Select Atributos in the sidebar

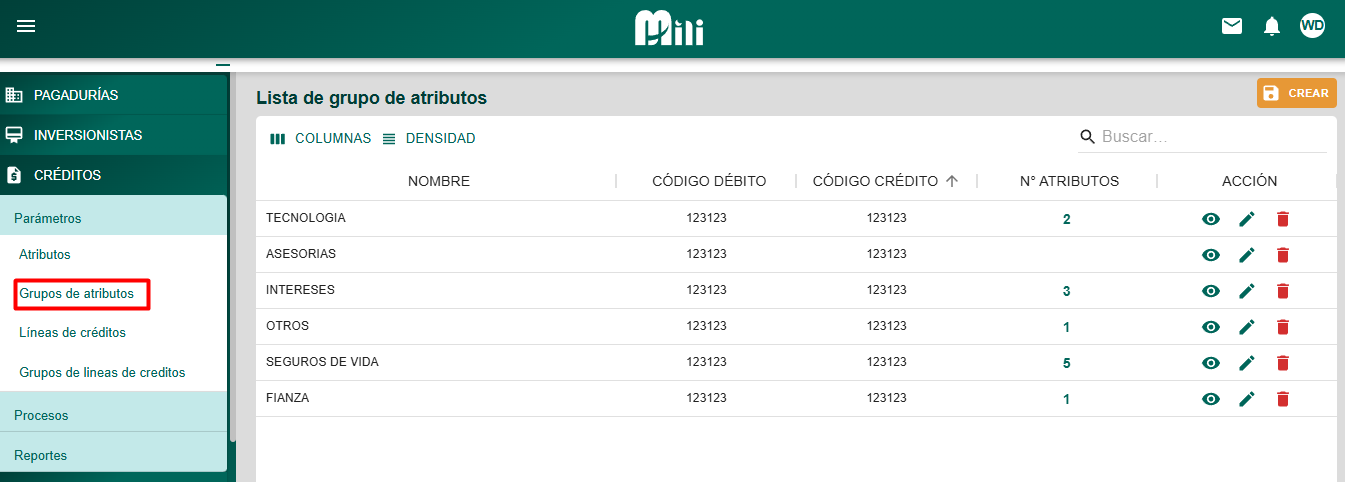[x=45, y=255]
